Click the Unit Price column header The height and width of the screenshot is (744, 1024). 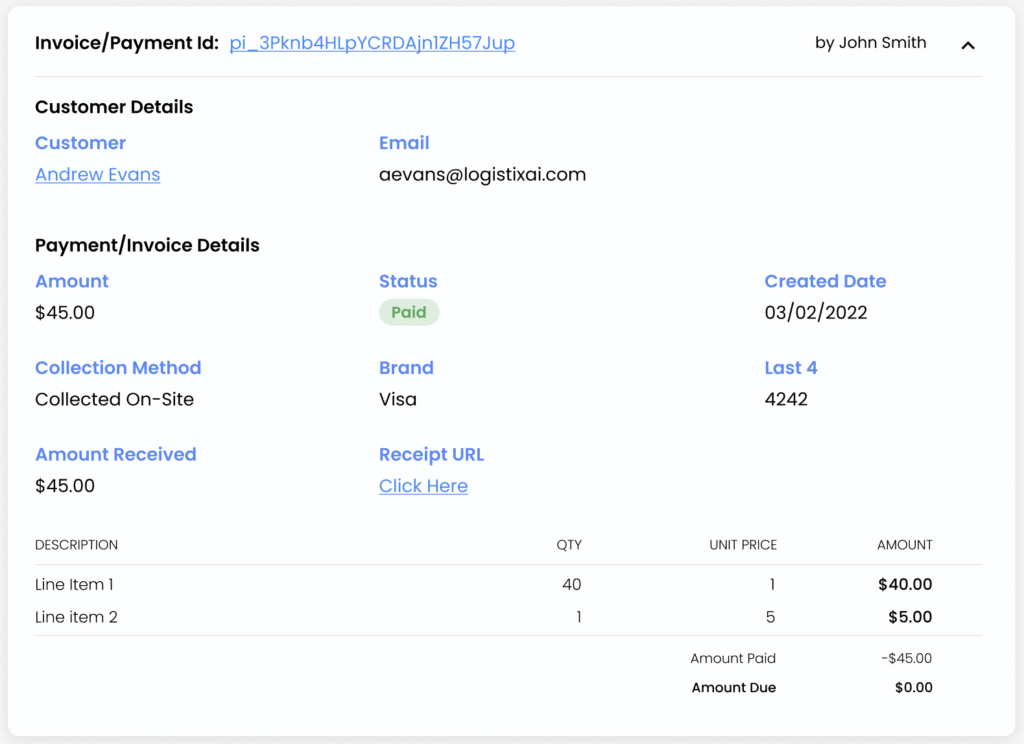[742, 545]
